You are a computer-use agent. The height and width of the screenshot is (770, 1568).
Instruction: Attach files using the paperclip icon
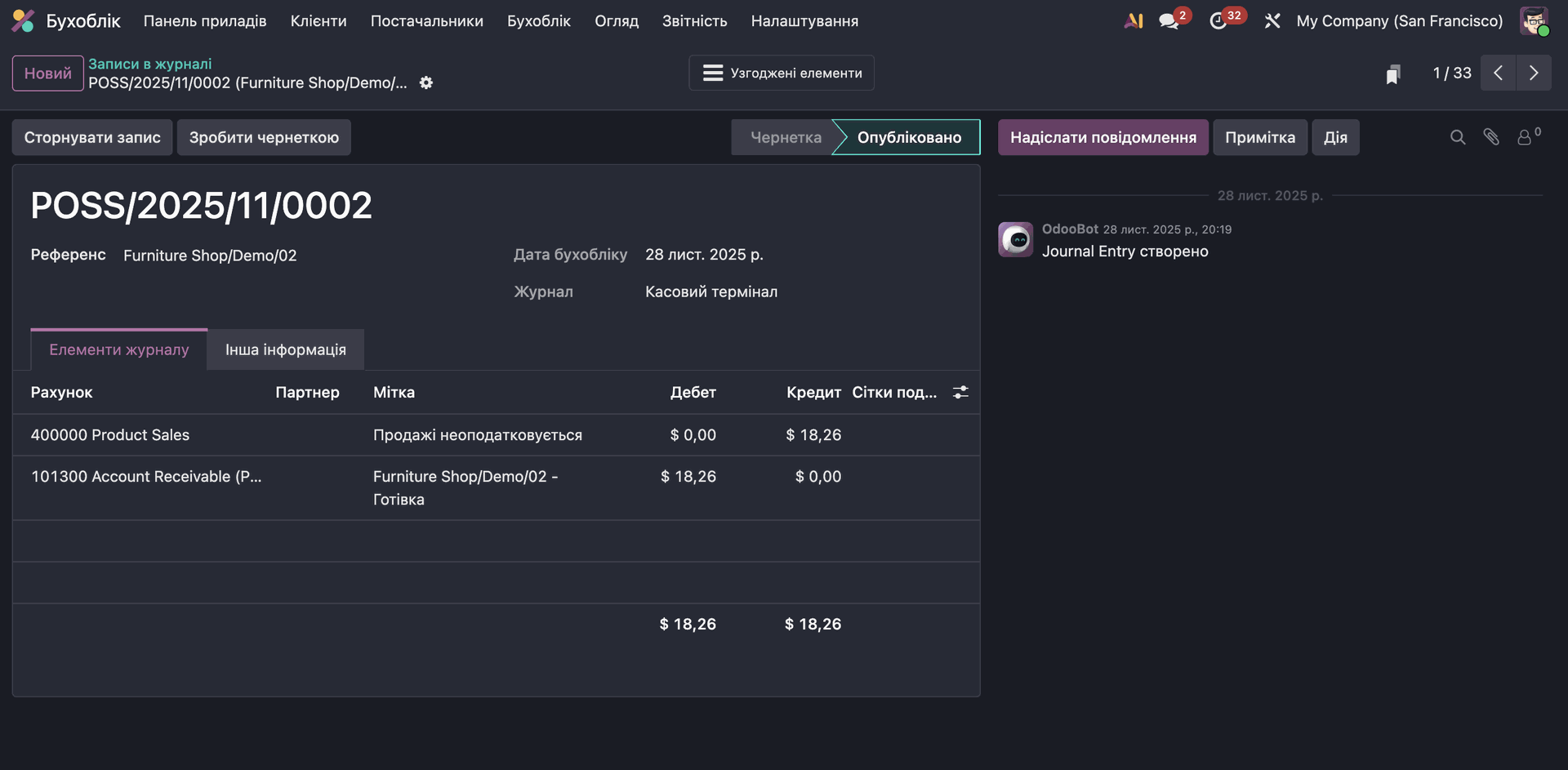pos(1491,137)
